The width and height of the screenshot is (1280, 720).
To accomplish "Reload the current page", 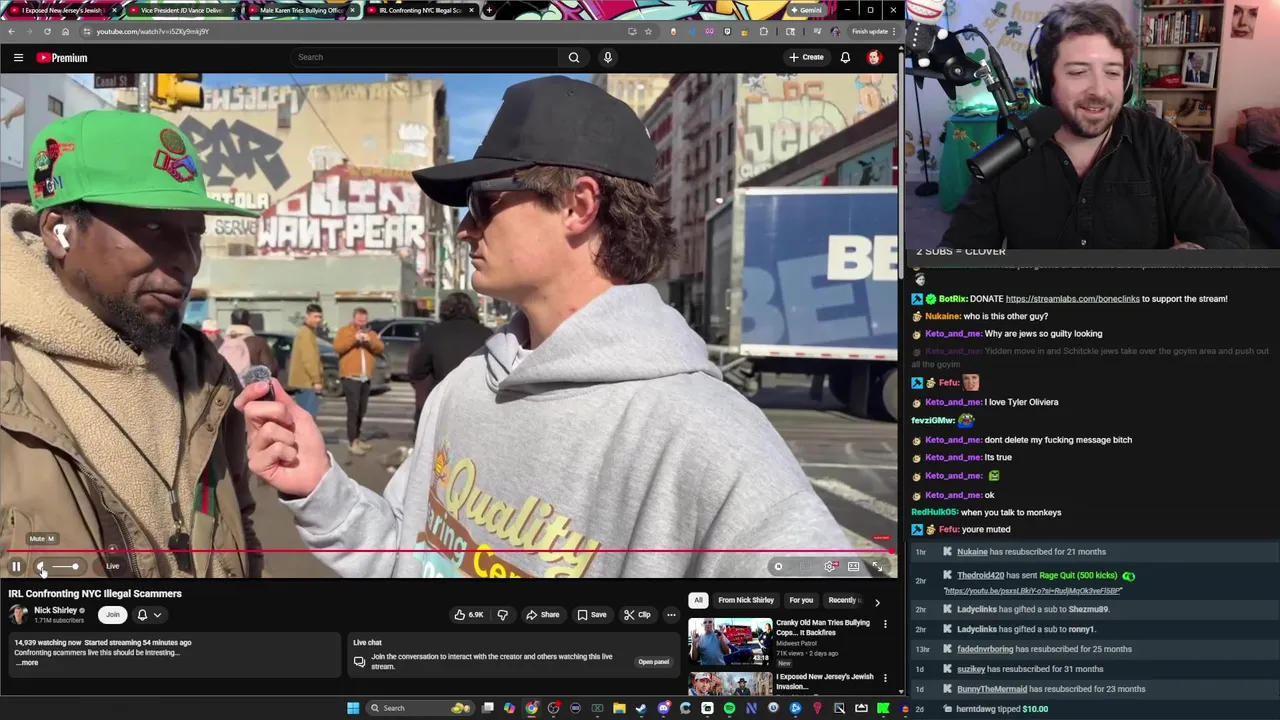I will [47, 31].
